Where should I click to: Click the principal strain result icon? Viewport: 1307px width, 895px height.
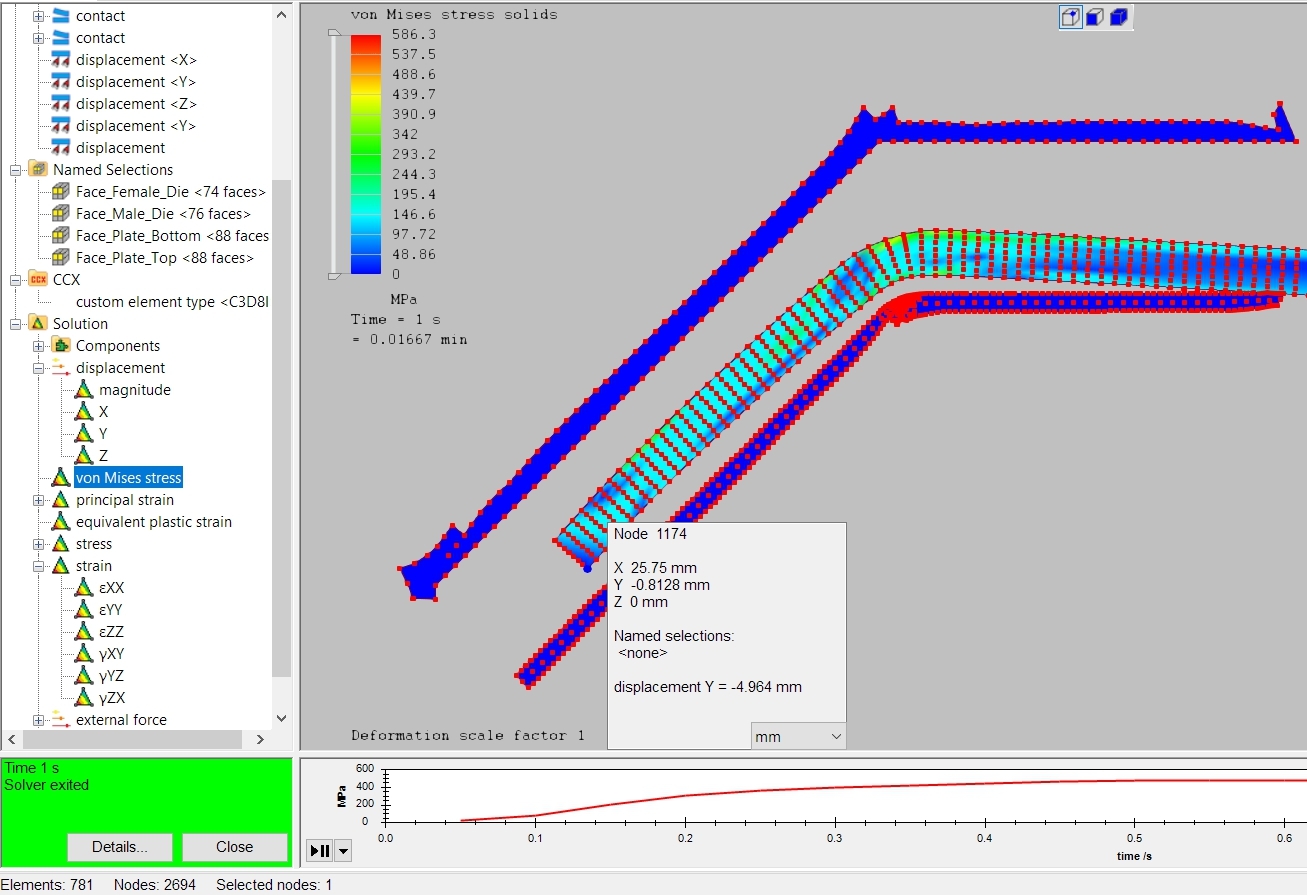click(x=61, y=500)
